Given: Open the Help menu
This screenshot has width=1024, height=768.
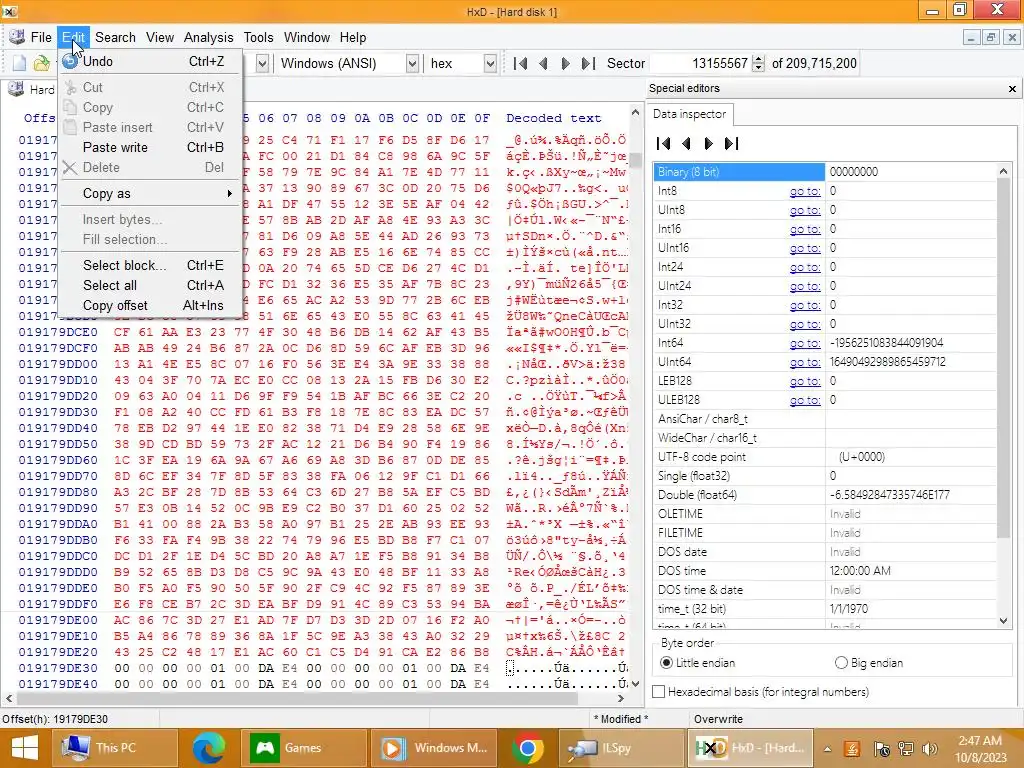Looking at the screenshot, I should (353, 37).
